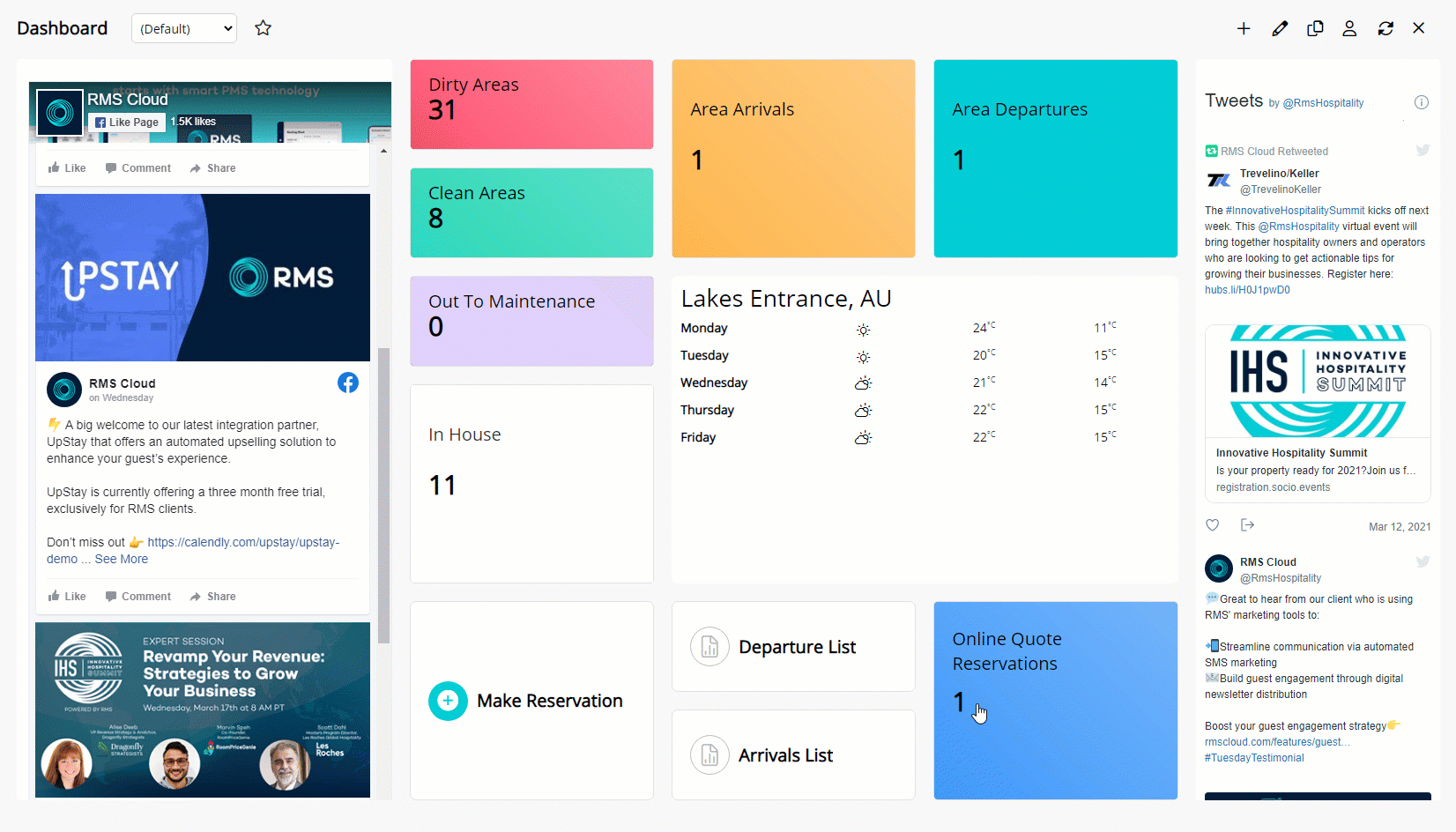
Task: Click the Thursday partly cloudy weather icon
Action: (863, 411)
